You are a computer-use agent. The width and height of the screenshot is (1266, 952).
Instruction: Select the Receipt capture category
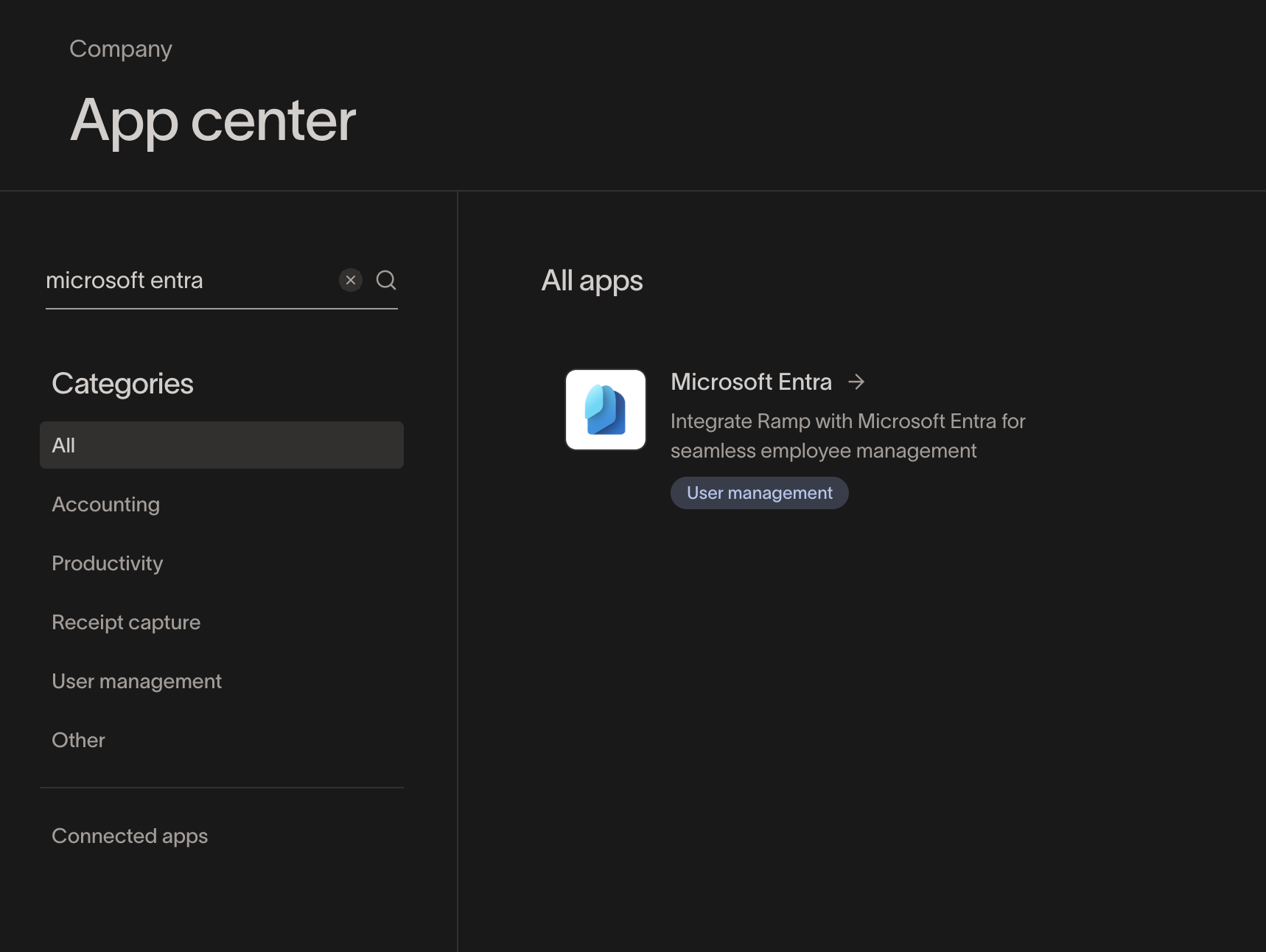coord(222,622)
